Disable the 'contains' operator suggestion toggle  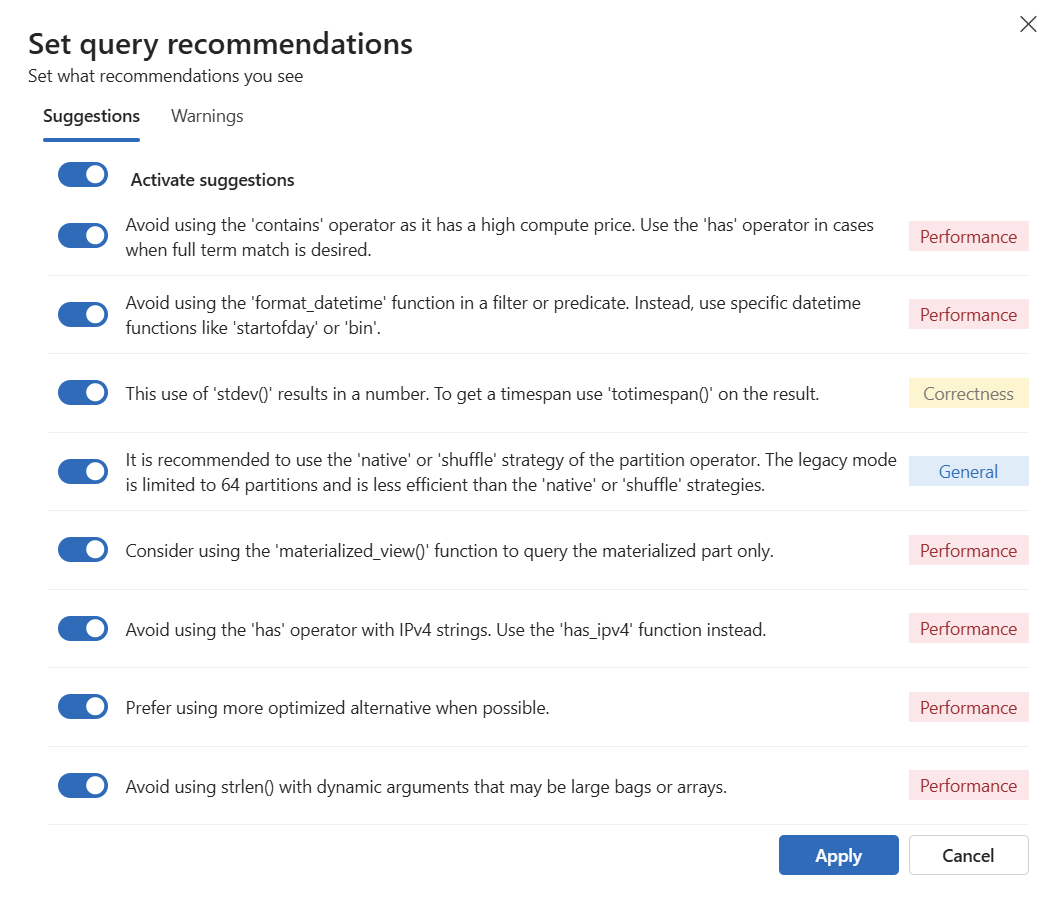[x=83, y=236]
